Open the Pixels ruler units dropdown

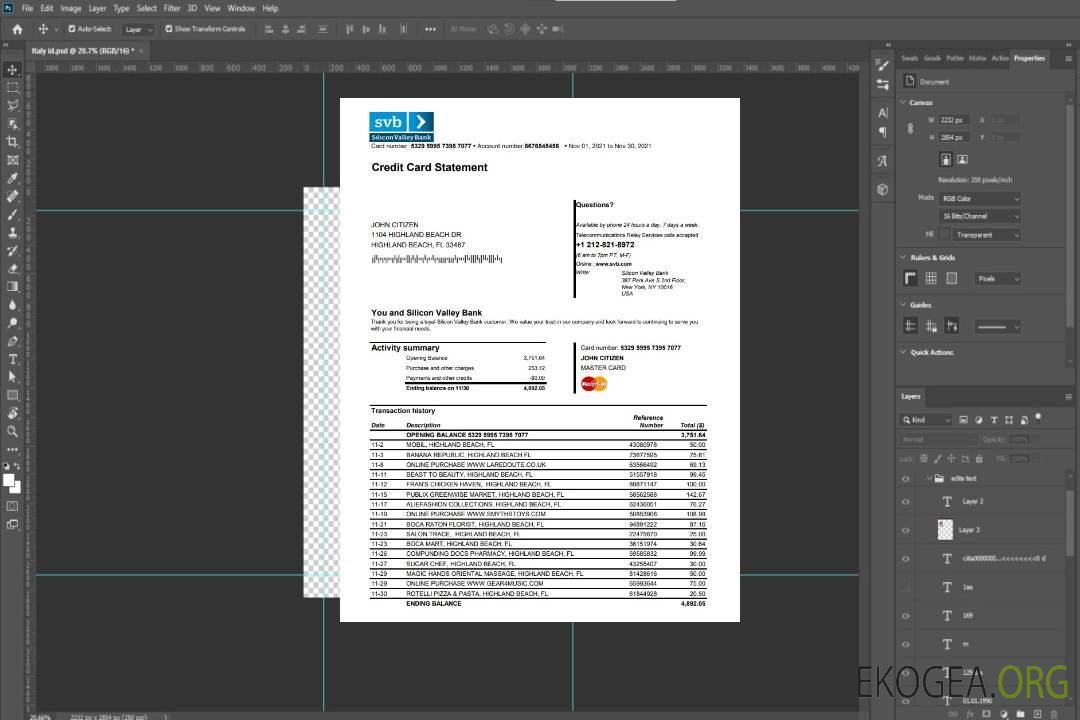point(997,278)
